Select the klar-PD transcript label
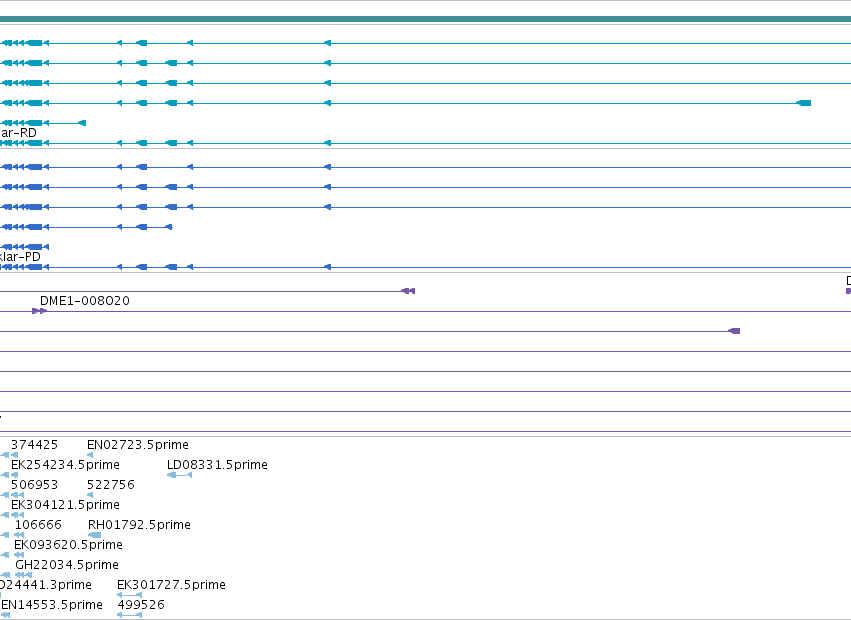This screenshot has width=851, height=620. pos(20,257)
